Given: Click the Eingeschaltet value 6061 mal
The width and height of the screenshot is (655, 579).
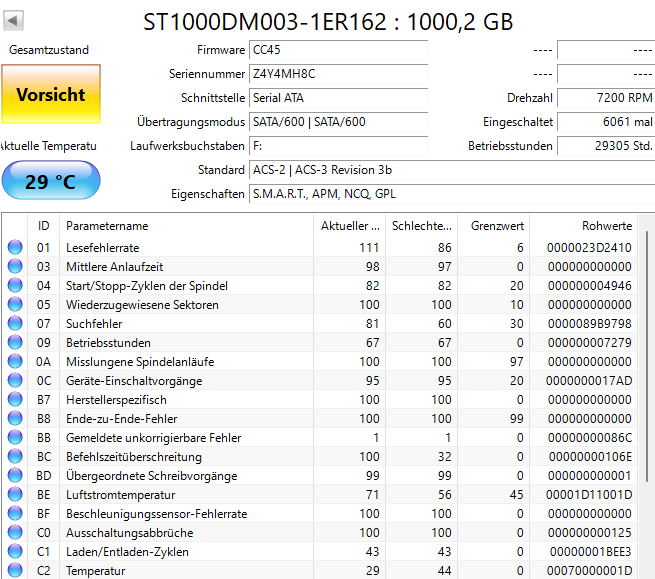Looking at the screenshot, I should (x=606, y=122).
